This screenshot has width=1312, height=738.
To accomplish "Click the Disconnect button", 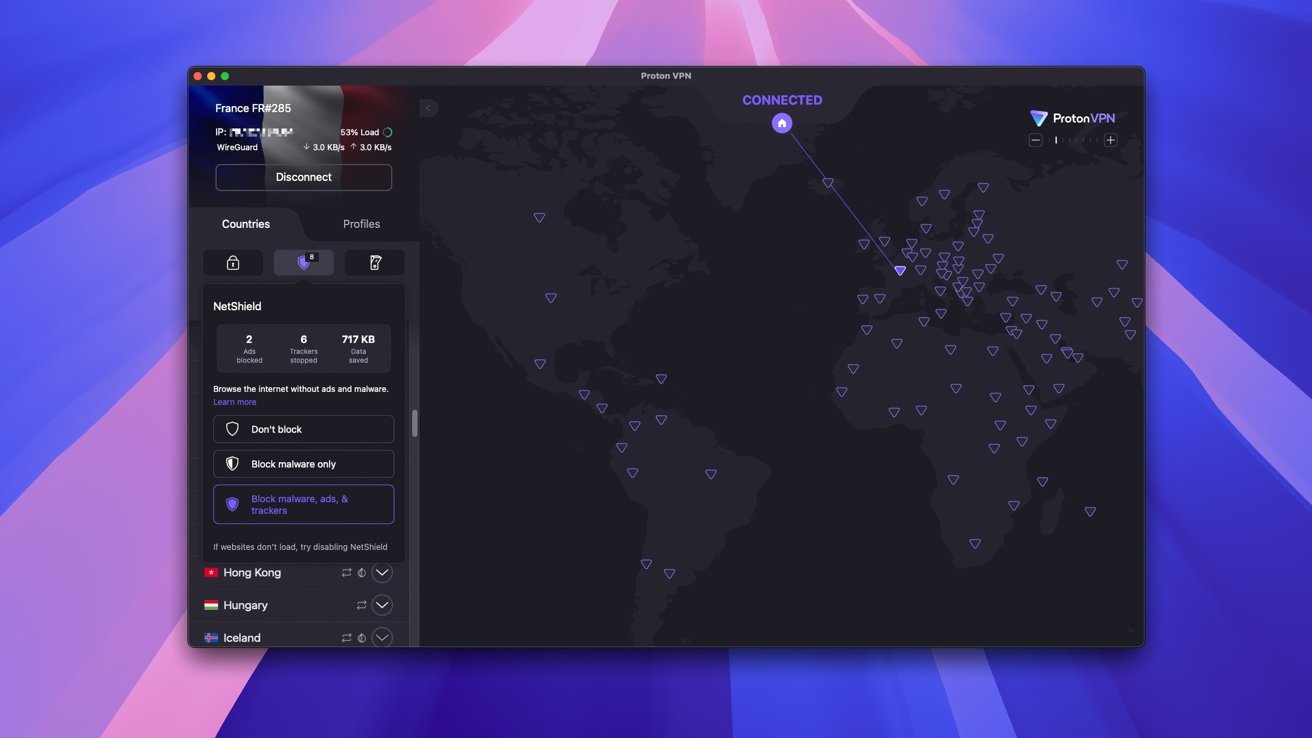I will [x=304, y=177].
